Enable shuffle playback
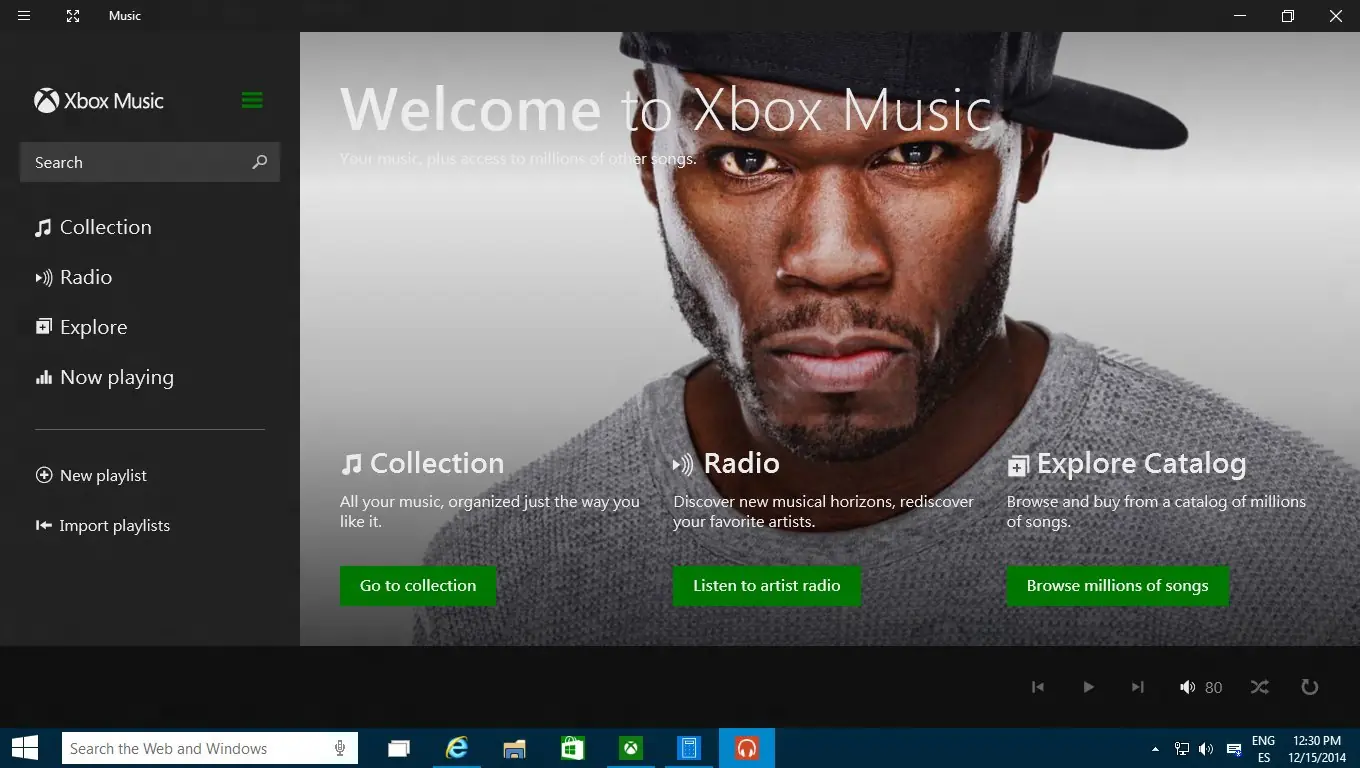 pos(1259,687)
